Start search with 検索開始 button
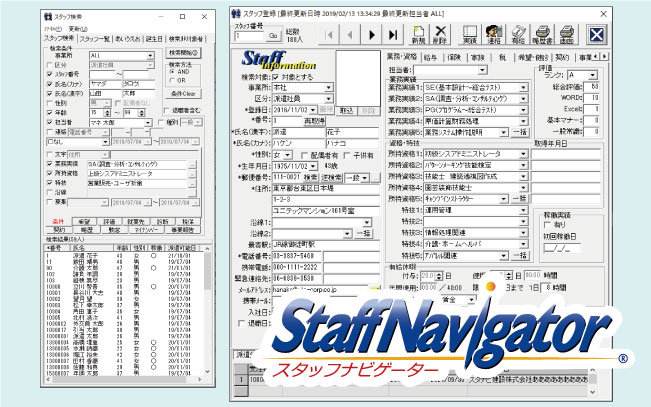This screenshot has height=407, width=651. click(x=183, y=53)
